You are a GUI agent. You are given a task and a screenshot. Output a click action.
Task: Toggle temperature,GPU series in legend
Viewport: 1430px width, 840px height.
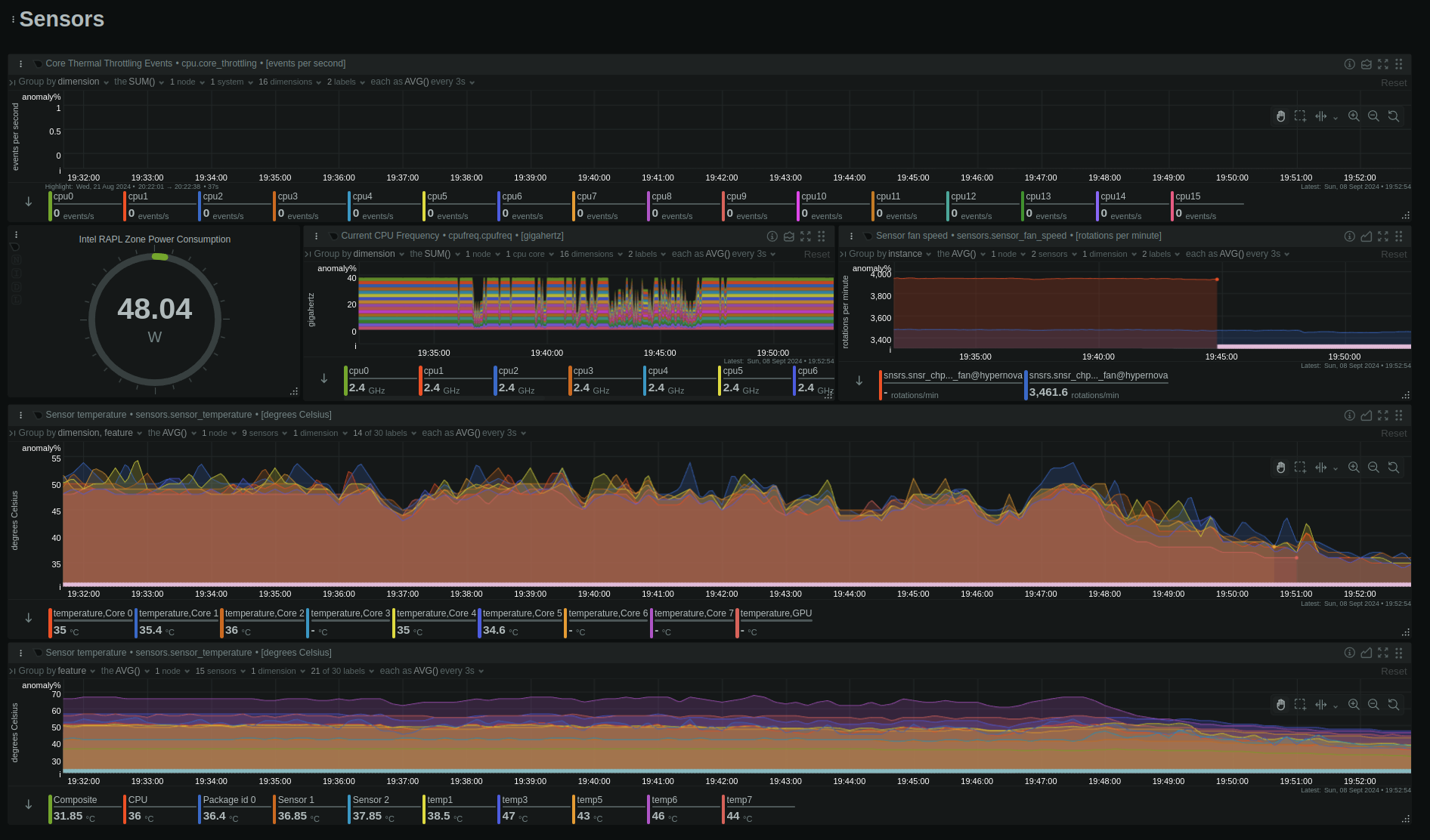(774, 622)
